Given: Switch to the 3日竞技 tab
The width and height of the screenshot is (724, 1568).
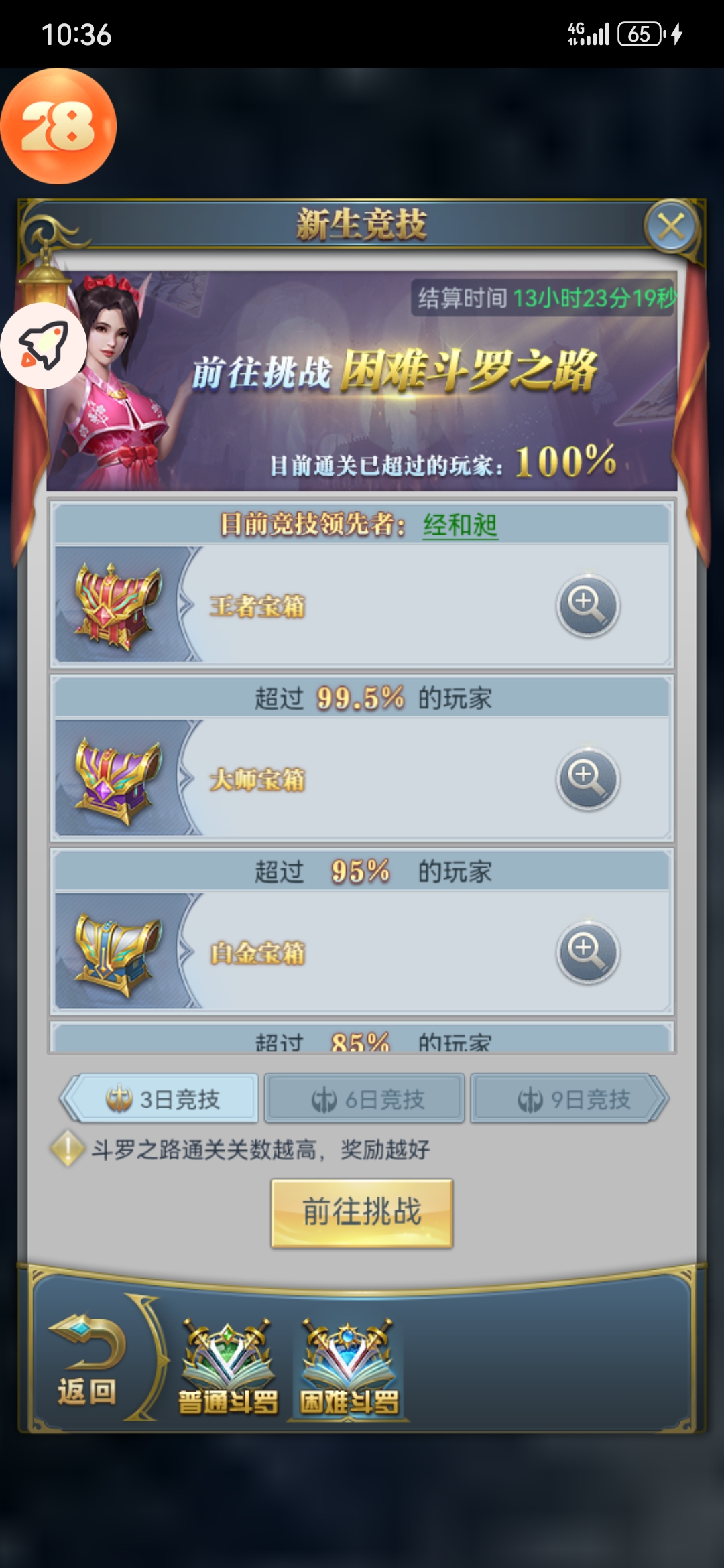Looking at the screenshot, I should [x=160, y=1098].
